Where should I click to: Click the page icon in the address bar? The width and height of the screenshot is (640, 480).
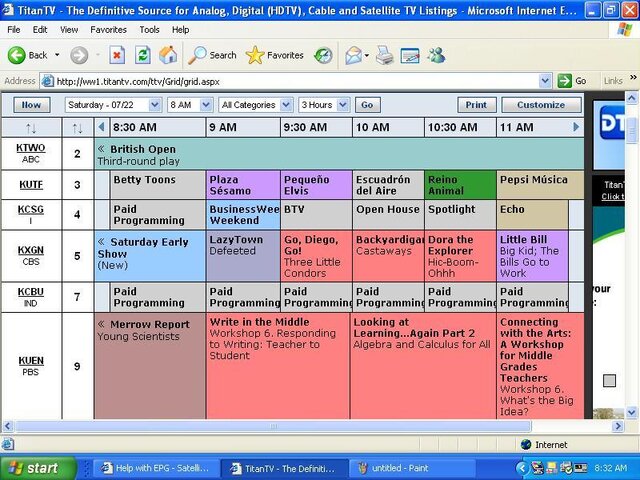point(48,81)
